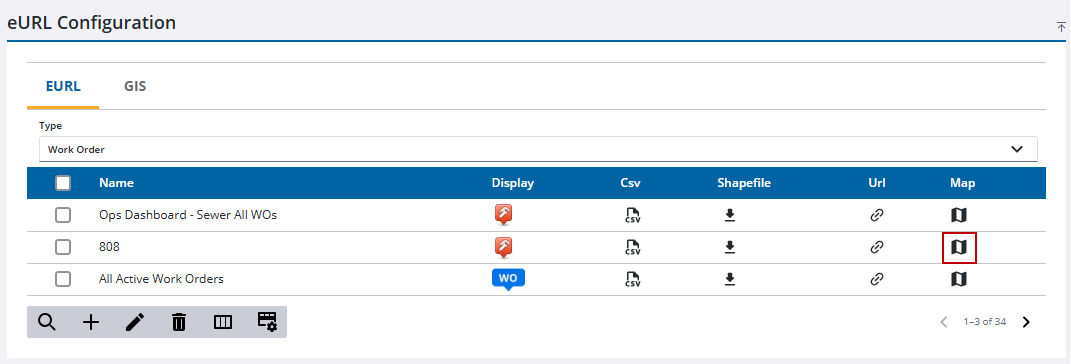Click the '1–3 of 34' pagination text
Image resolution: width=1071 pixels, height=364 pixels.
(x=984, y=322)
